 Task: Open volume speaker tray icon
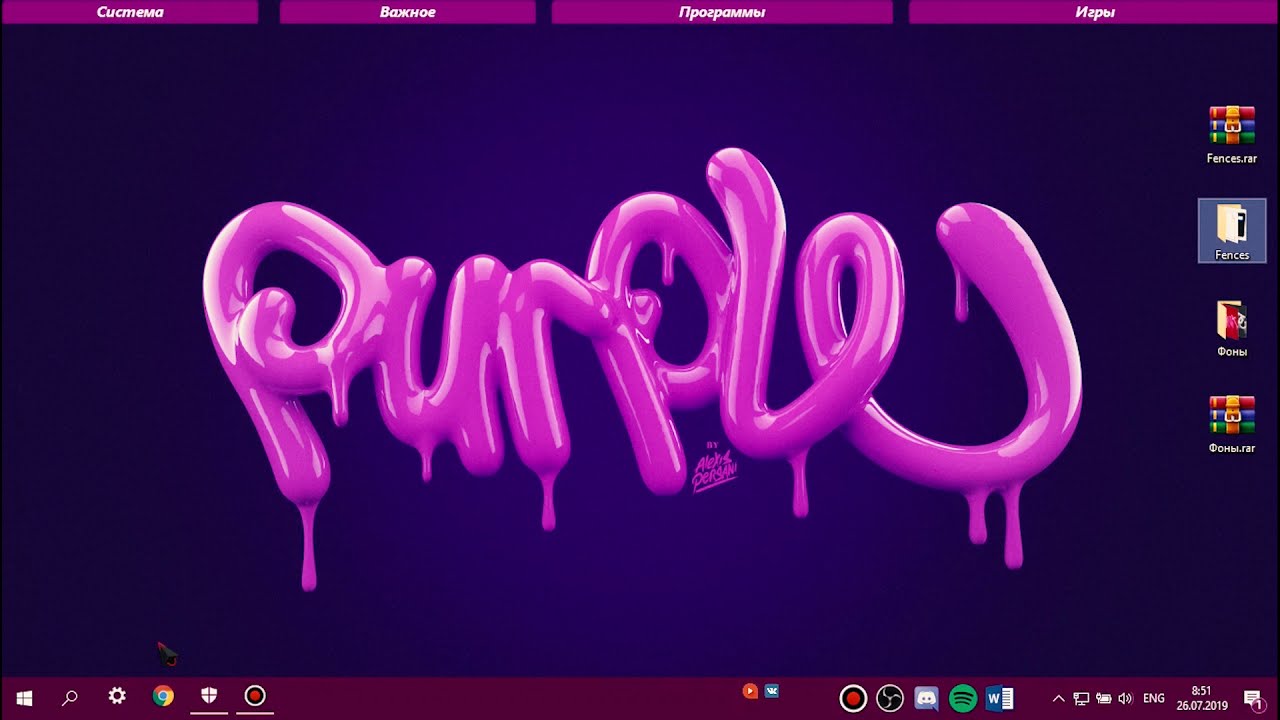1125,698
